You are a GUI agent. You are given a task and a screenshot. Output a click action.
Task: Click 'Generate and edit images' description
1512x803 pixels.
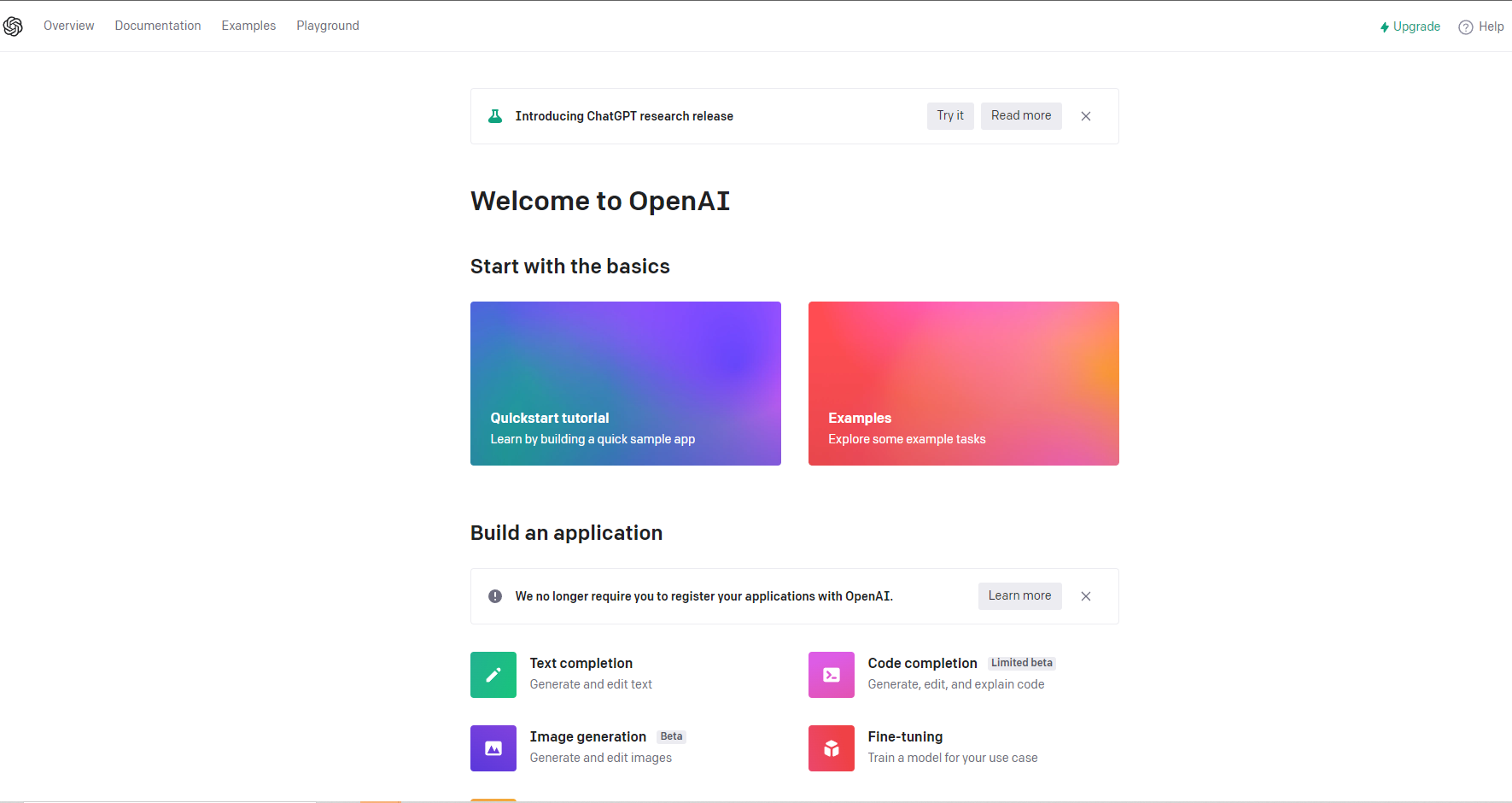pyautogui.click(x=601, y=758)
